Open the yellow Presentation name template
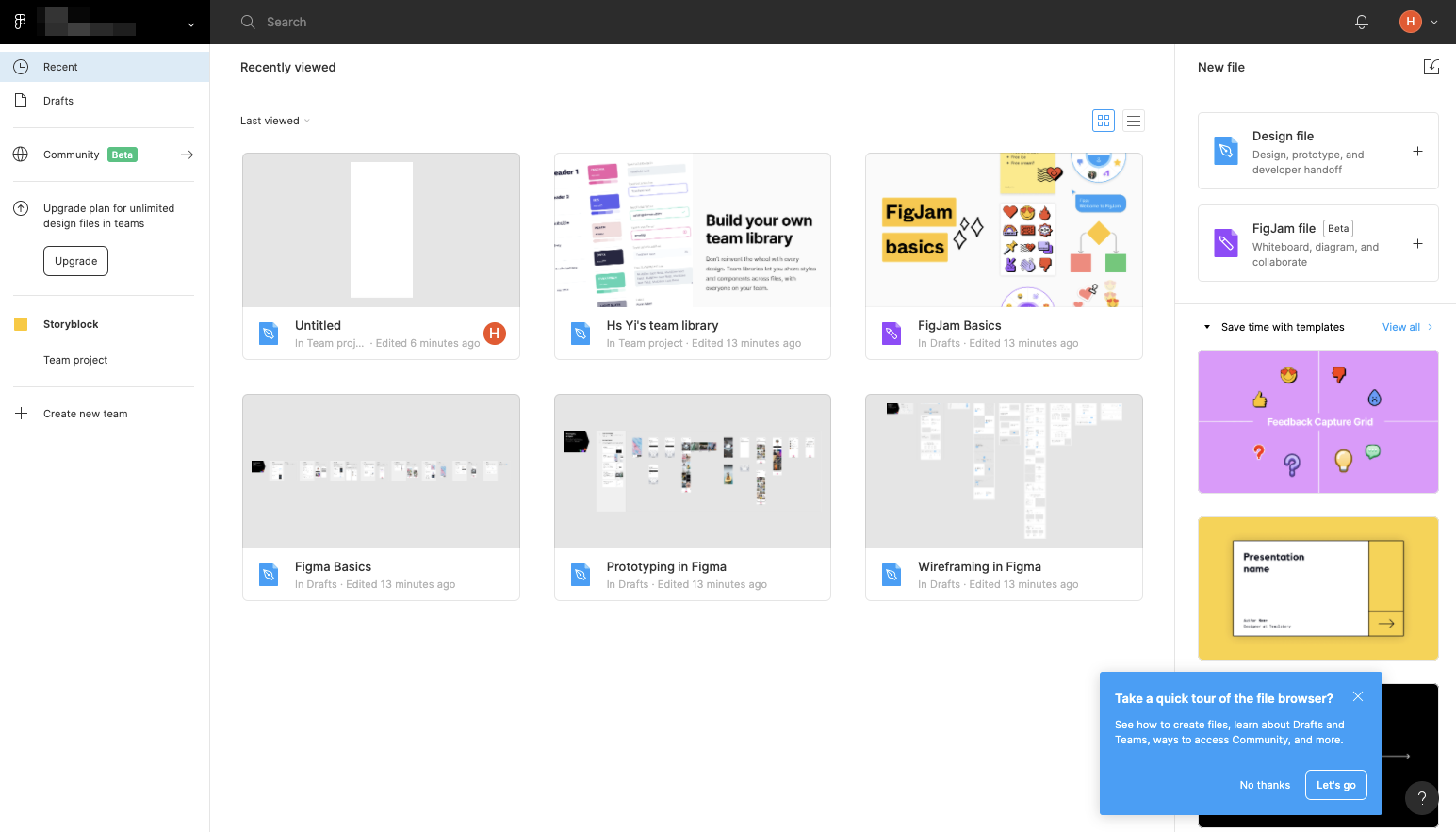This screenshot has height=832, width=1456. click(x=1317, y=588)
